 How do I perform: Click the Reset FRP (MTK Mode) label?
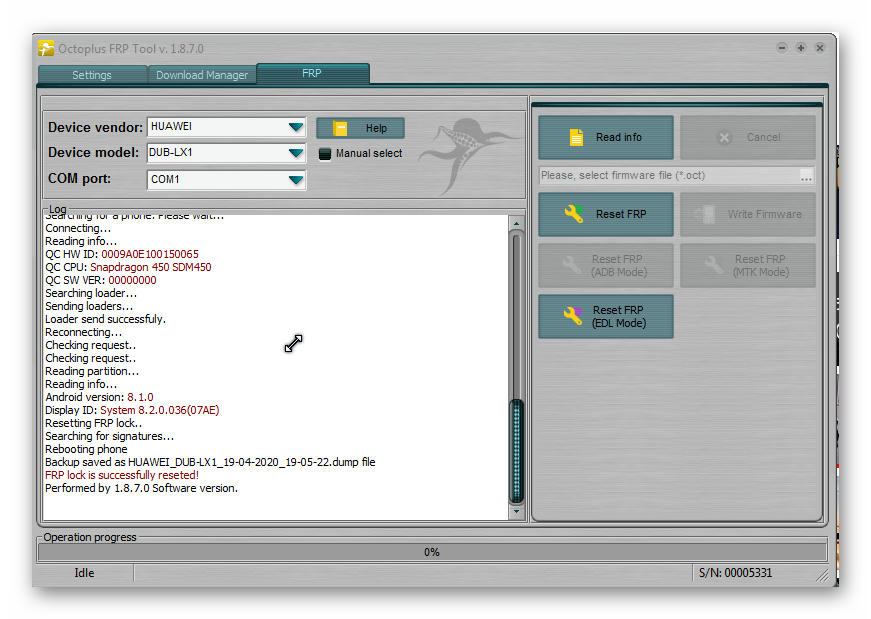click(760, 266)
